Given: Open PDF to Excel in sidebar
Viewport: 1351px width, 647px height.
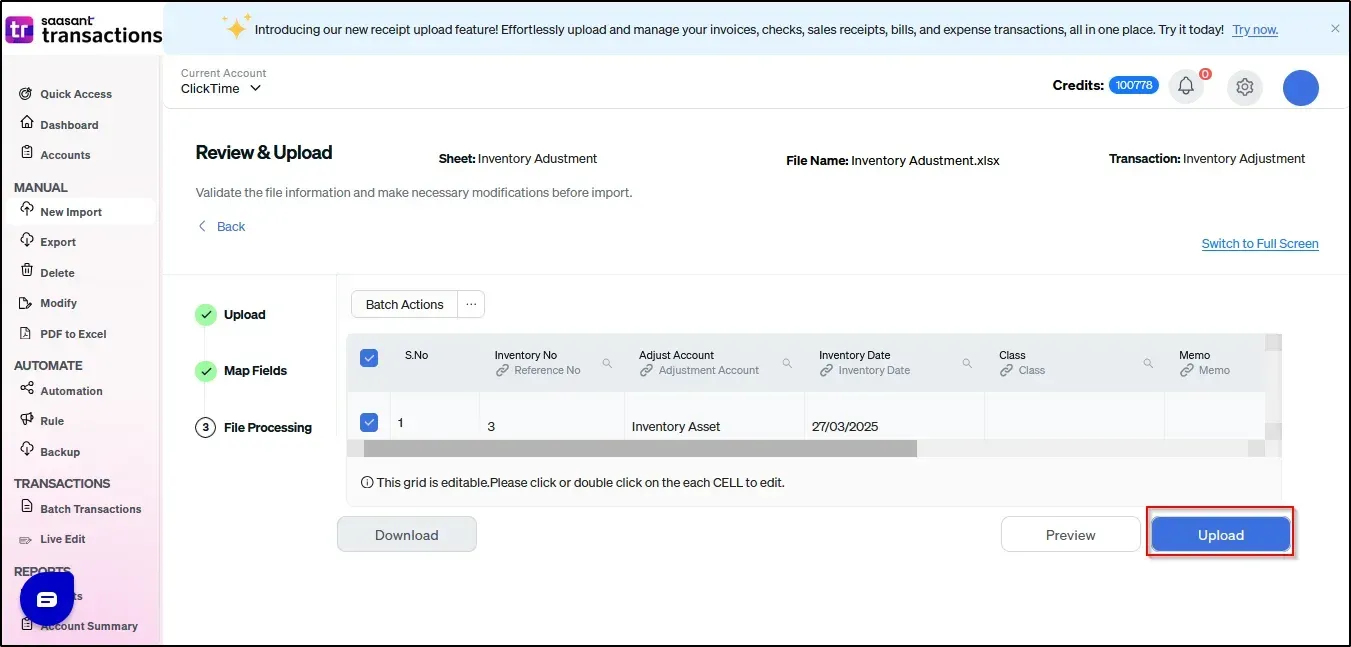Looking at the screenshot, I should click(72, 334).
